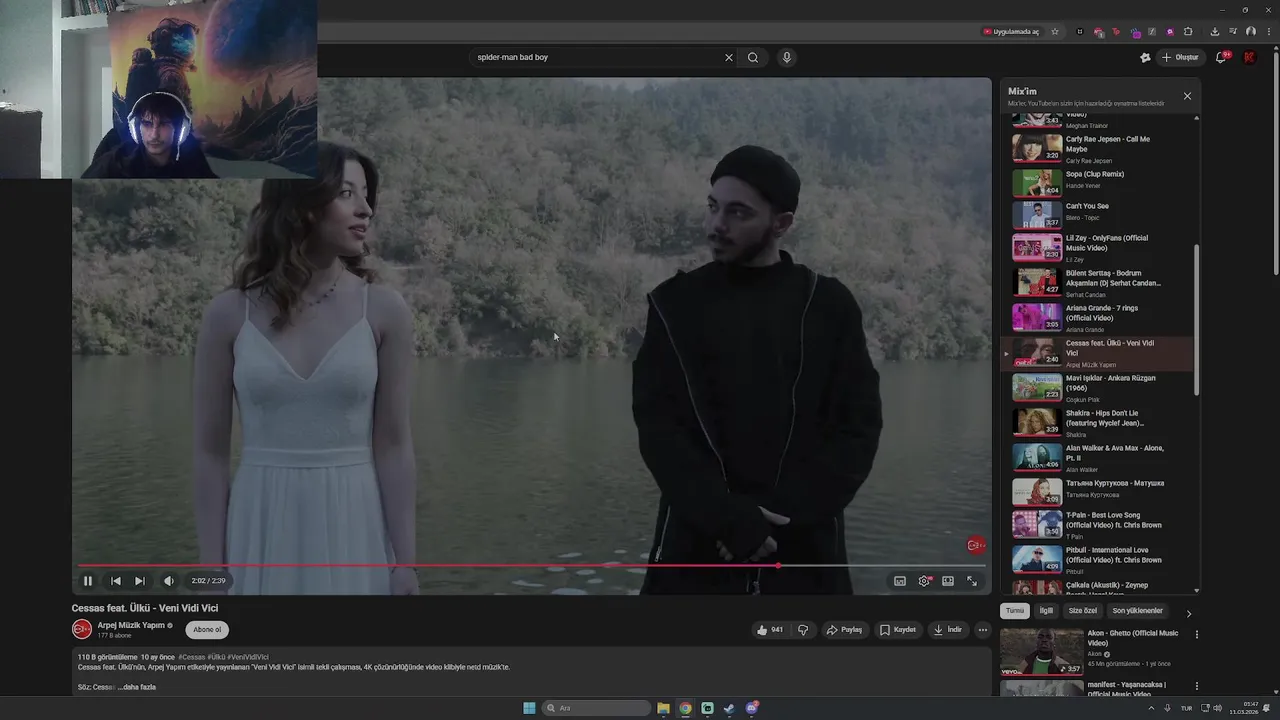
Task: Open browser extensions puzzle icon
Action: click(1188, 32)
